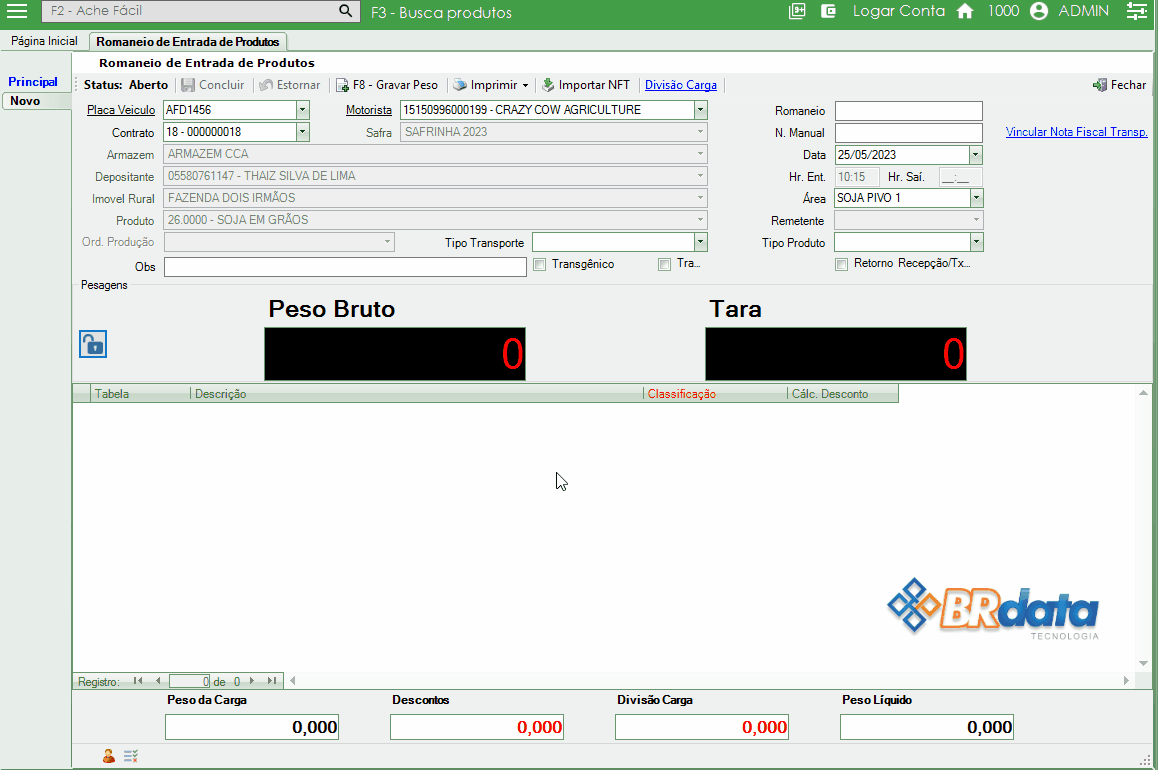Screen dimensions: 1158x770
Task: Expand the Área dropdown showing SOJA PIVO 1
Action: coord(976,198)
